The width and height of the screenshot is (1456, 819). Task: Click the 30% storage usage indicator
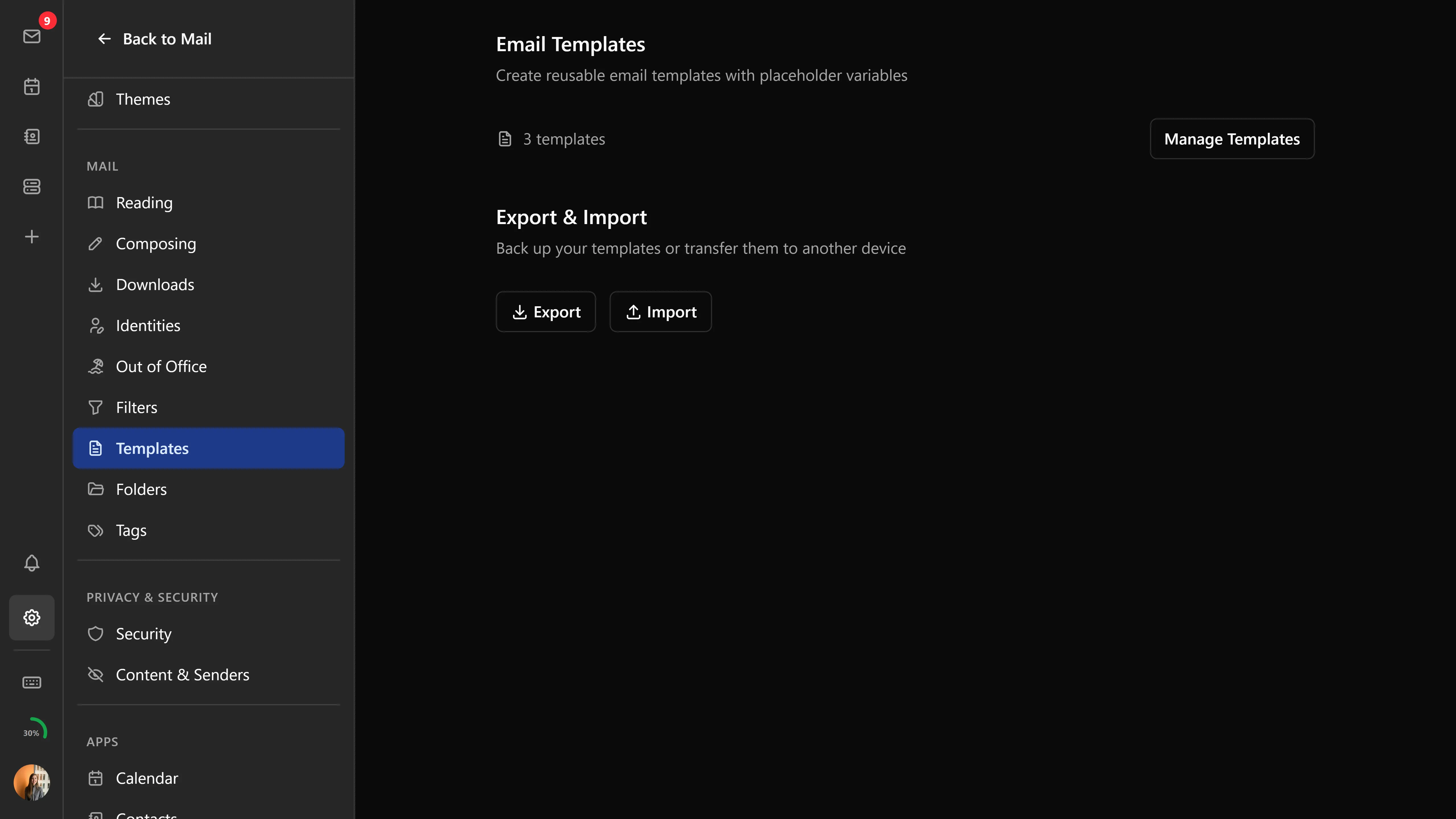[x=33, y=729]
